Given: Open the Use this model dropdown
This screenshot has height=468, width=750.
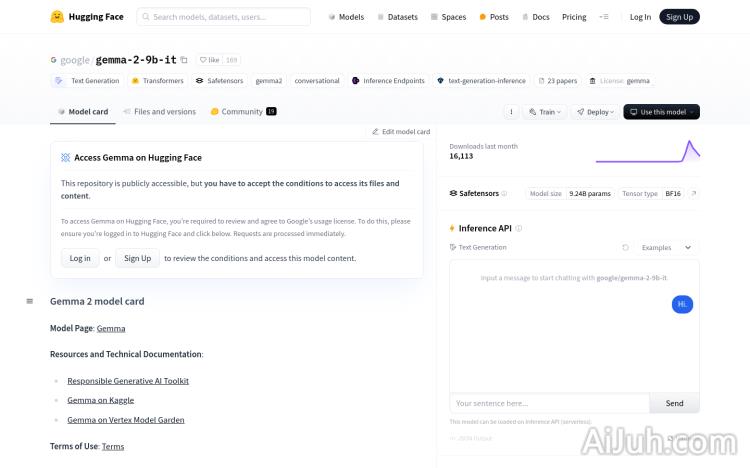Looking at the screenshot, I should coord(661,112).
